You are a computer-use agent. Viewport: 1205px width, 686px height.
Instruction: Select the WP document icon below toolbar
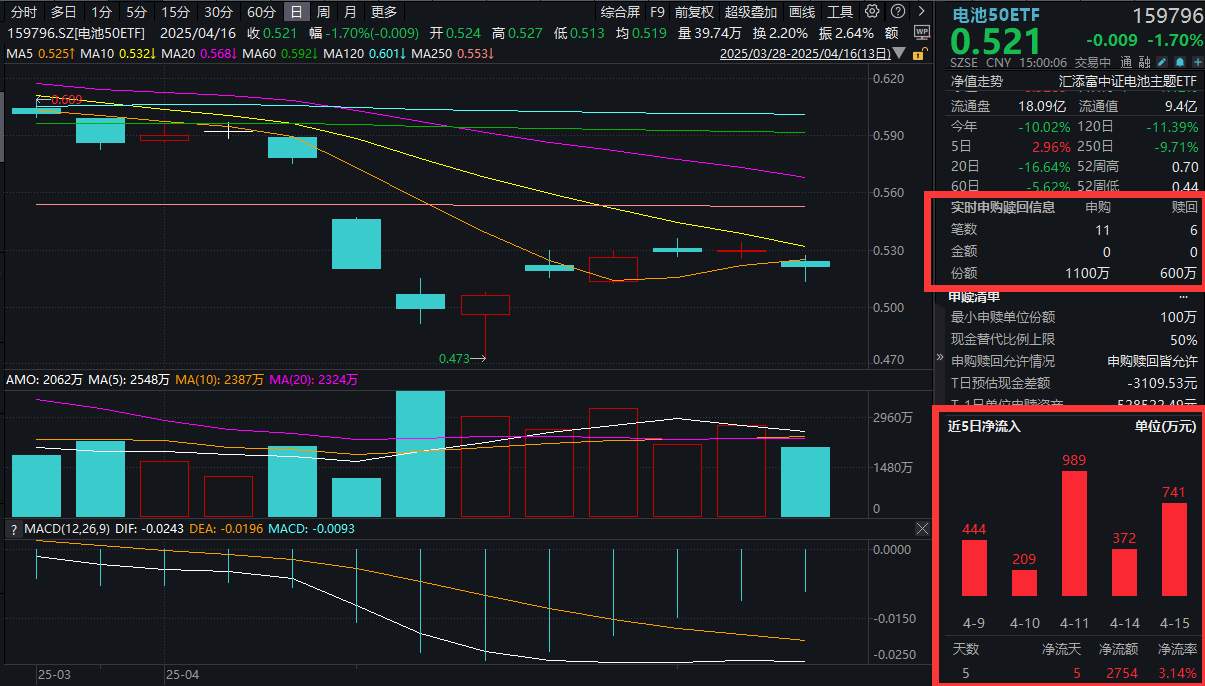pos(922,32)
